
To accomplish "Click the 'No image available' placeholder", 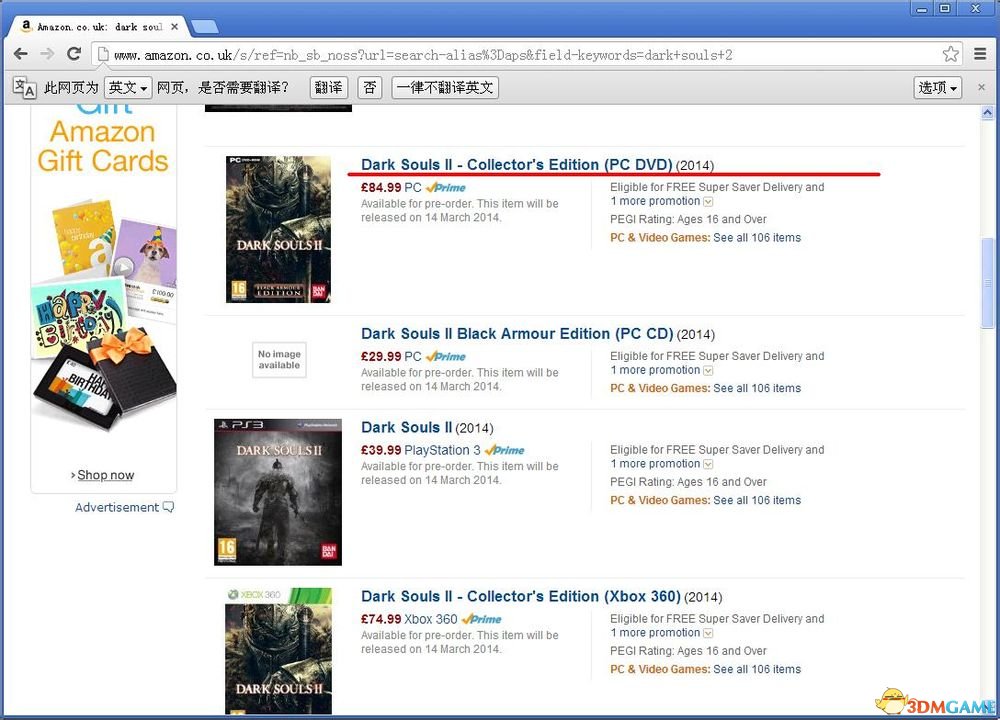I will 279,360.
